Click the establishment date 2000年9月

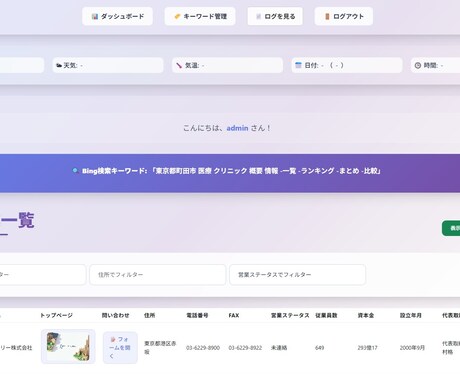(412, 348)
